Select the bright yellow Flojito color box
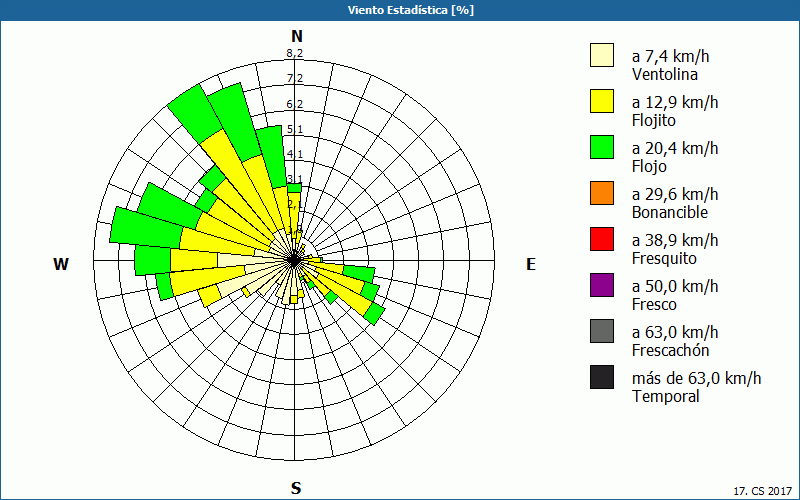Viewport: 800px width, 500px height. [602, 101]
